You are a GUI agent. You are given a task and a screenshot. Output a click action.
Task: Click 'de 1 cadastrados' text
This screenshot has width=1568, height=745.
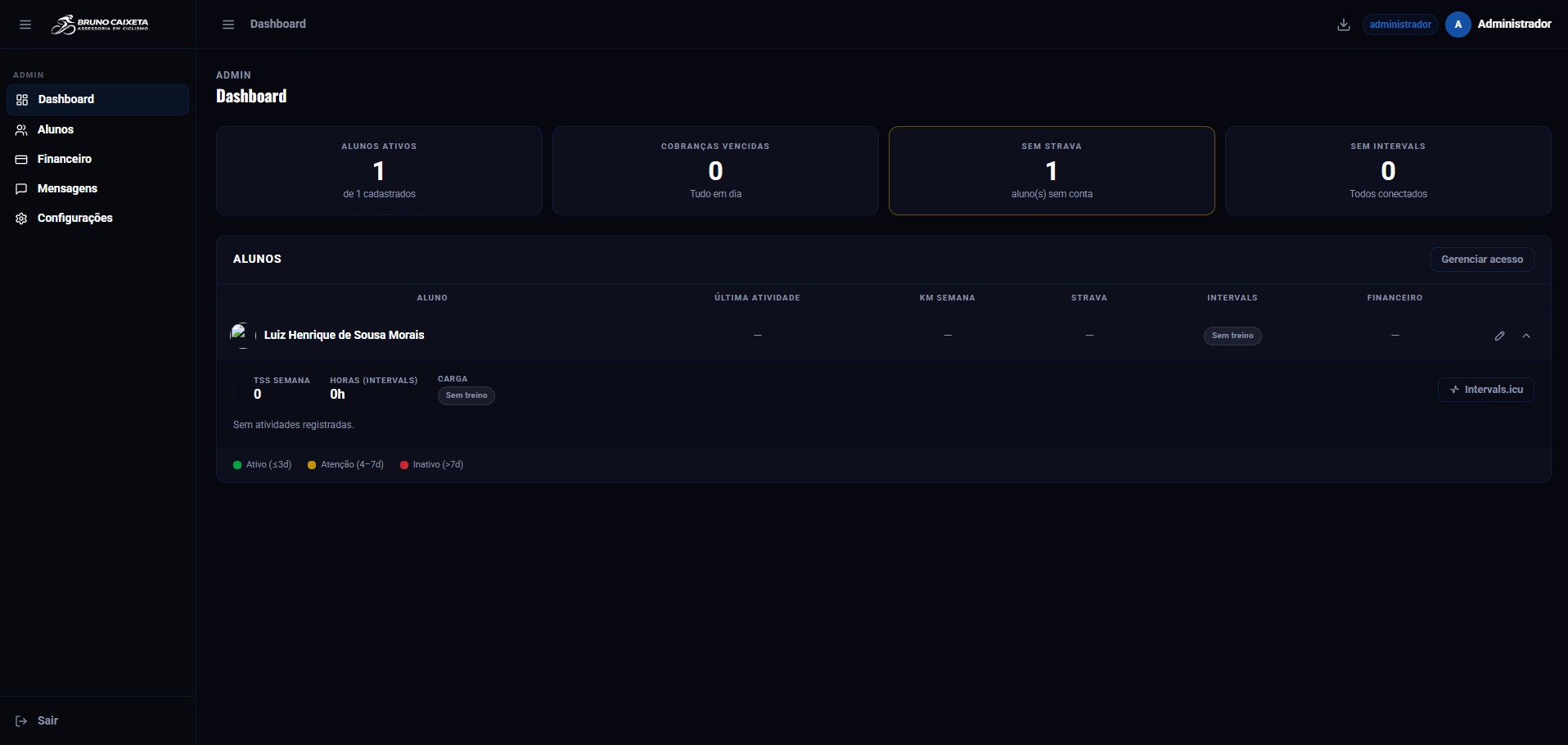point(379,194)
